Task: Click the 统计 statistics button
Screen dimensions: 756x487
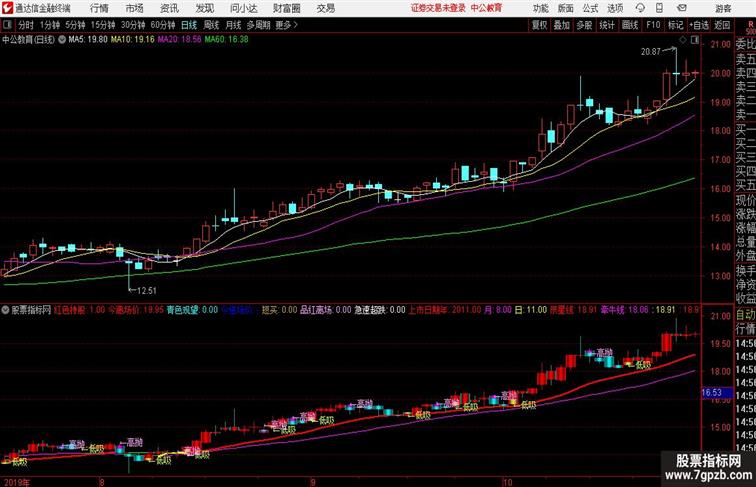Action: click(x=607, y=25)
